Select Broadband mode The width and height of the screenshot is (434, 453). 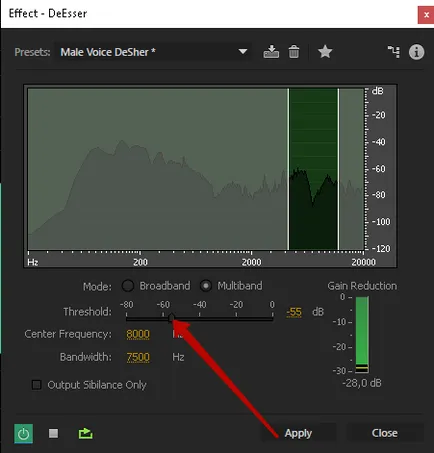click(x=128, y=286)
